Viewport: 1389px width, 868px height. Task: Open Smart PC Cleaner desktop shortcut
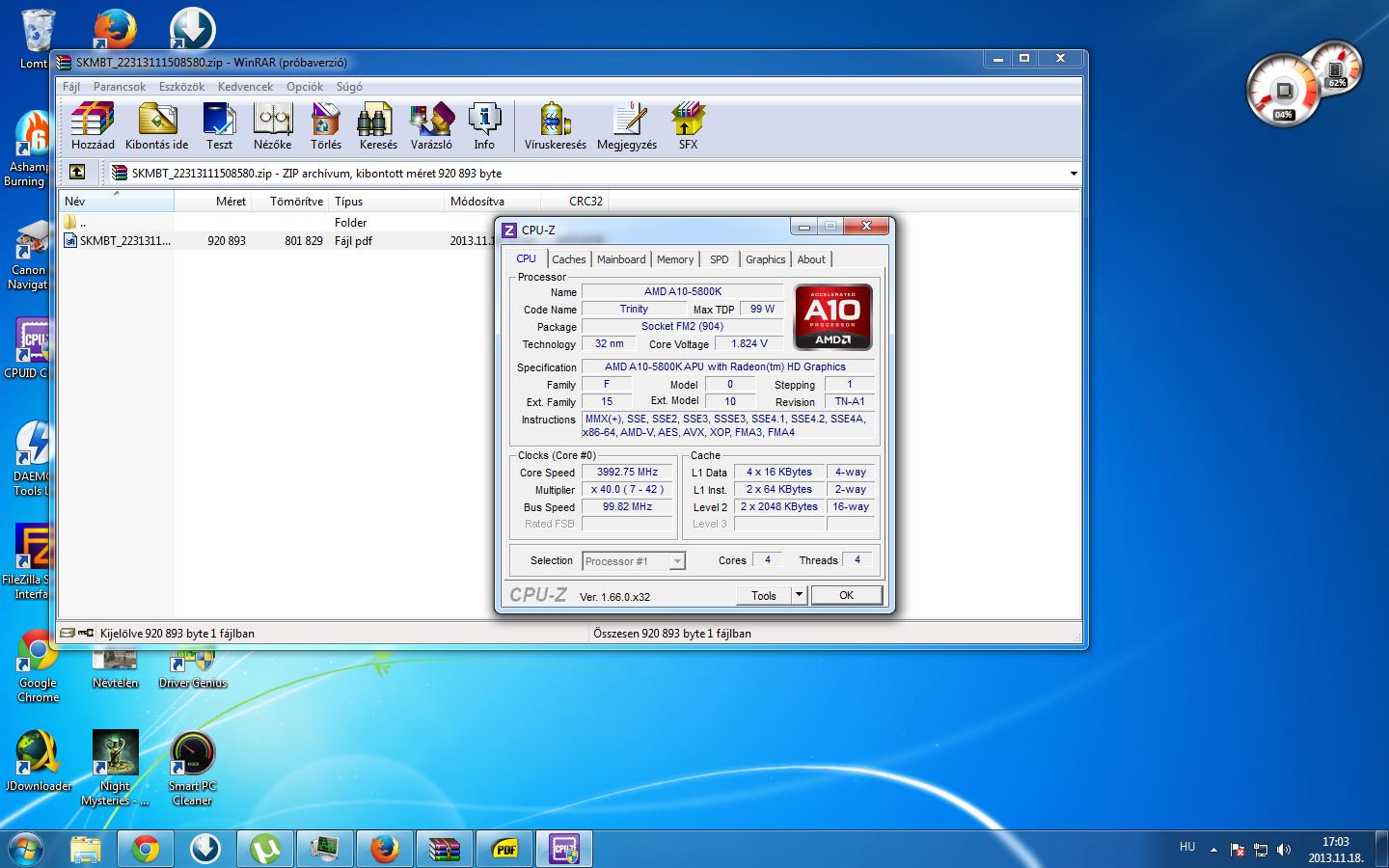[x=192, y=769]
